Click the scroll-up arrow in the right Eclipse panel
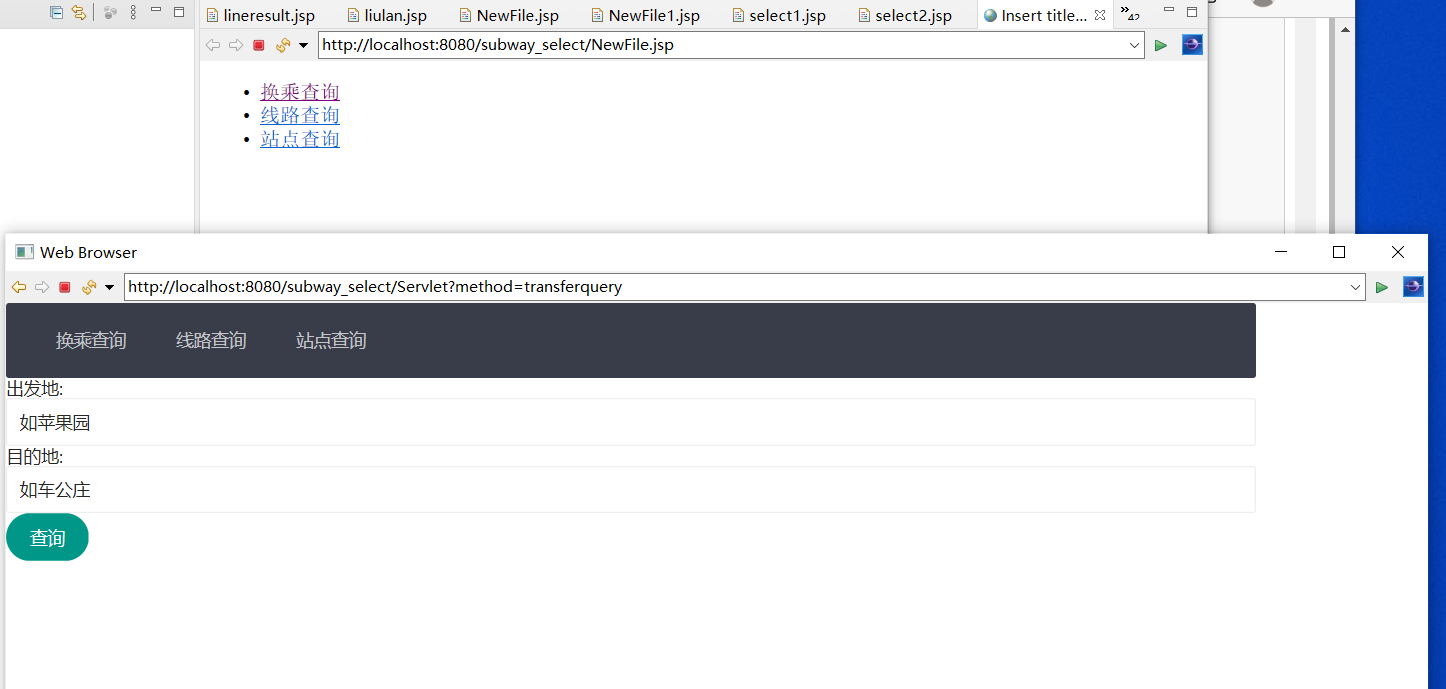The height and width of the screenshot is (689, 1446). 1345,30
